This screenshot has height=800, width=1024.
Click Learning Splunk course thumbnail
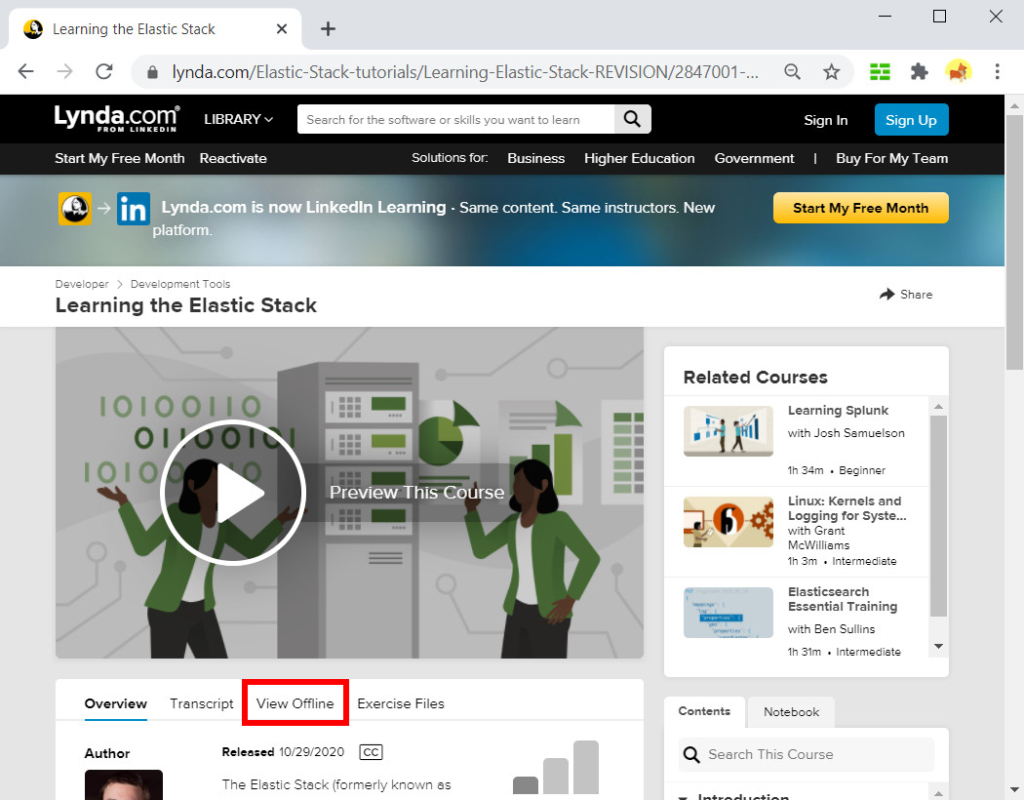pyautogui.click(x=728, y=431)
